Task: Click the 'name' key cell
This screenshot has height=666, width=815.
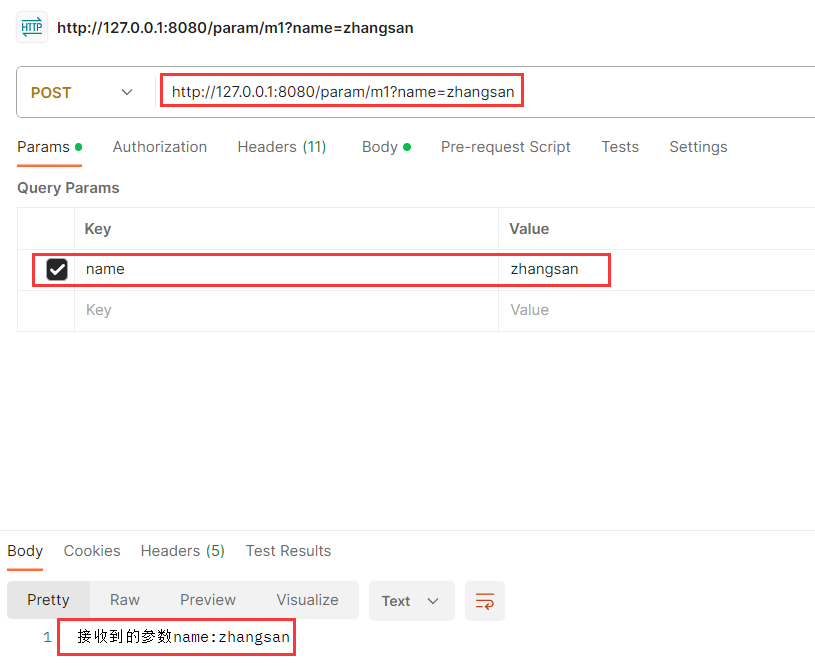Action: pyautogui.click(x=286, y=269)
